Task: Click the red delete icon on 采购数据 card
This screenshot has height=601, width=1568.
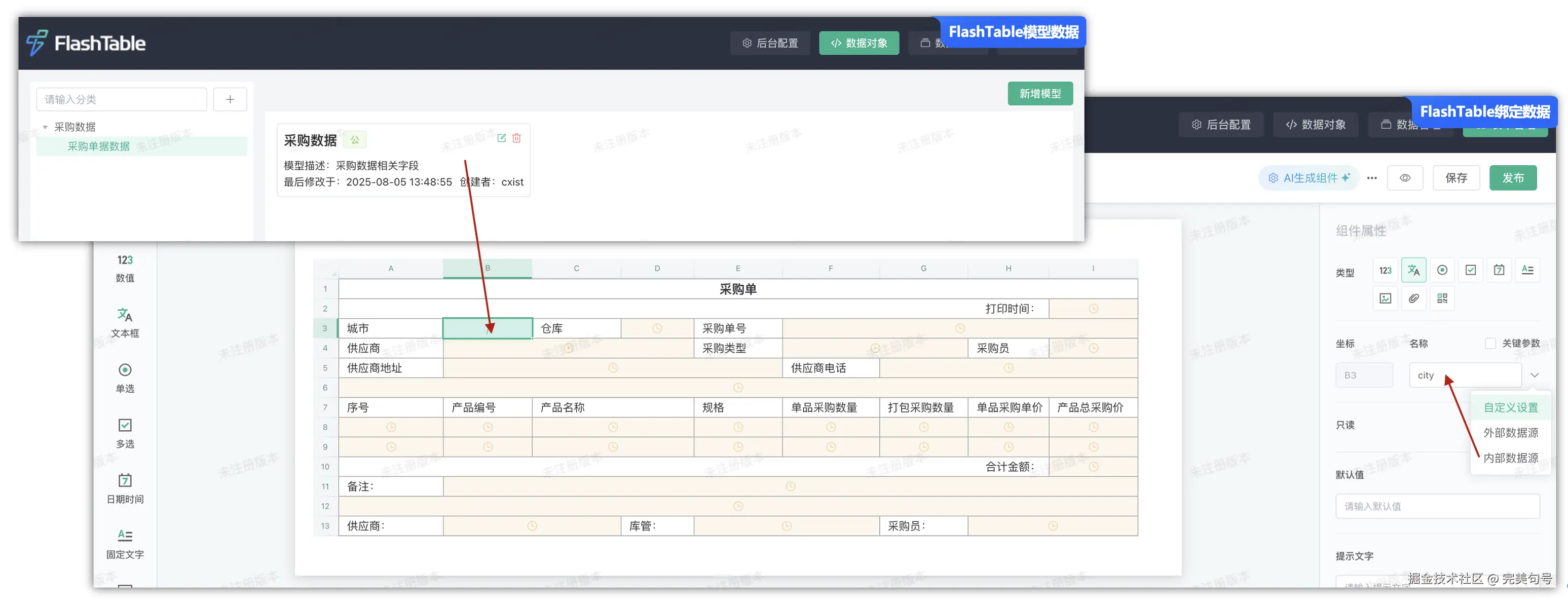Action: [x=516, y=138]
